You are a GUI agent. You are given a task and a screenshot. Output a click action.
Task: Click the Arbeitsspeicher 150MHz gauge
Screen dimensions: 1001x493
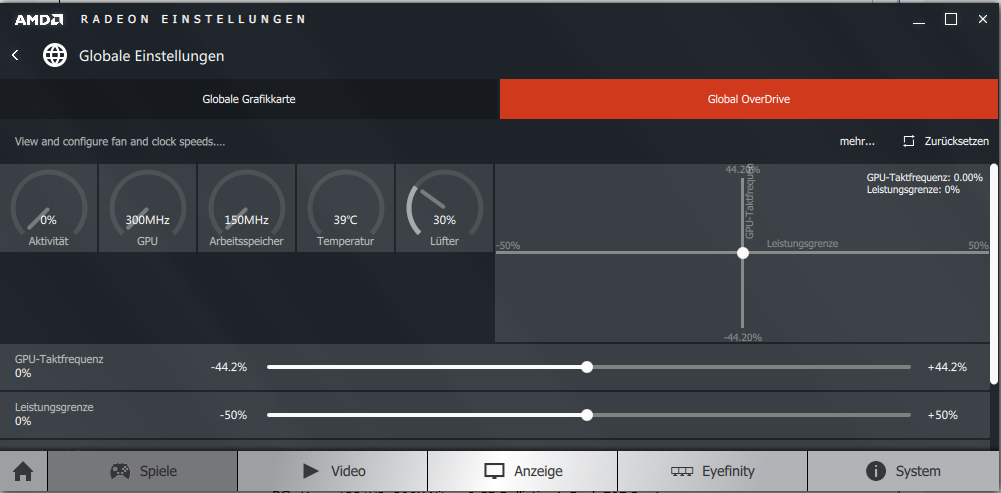246,208
